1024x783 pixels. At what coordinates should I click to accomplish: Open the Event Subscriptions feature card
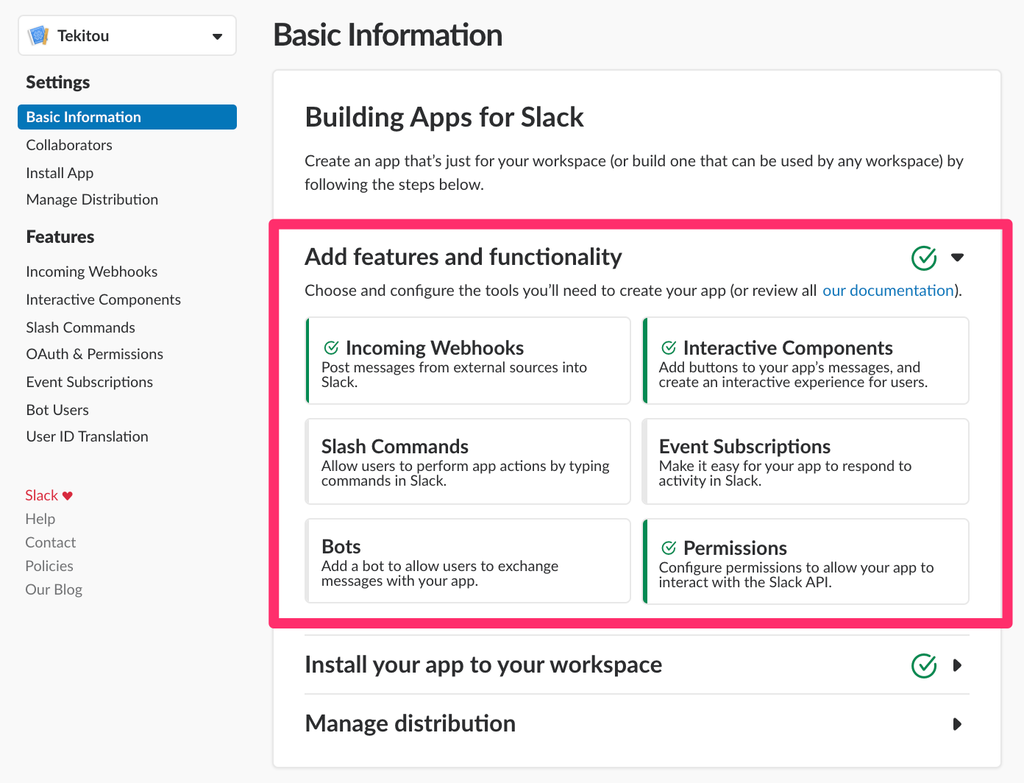pyautogui.click(x=806, y=462)
